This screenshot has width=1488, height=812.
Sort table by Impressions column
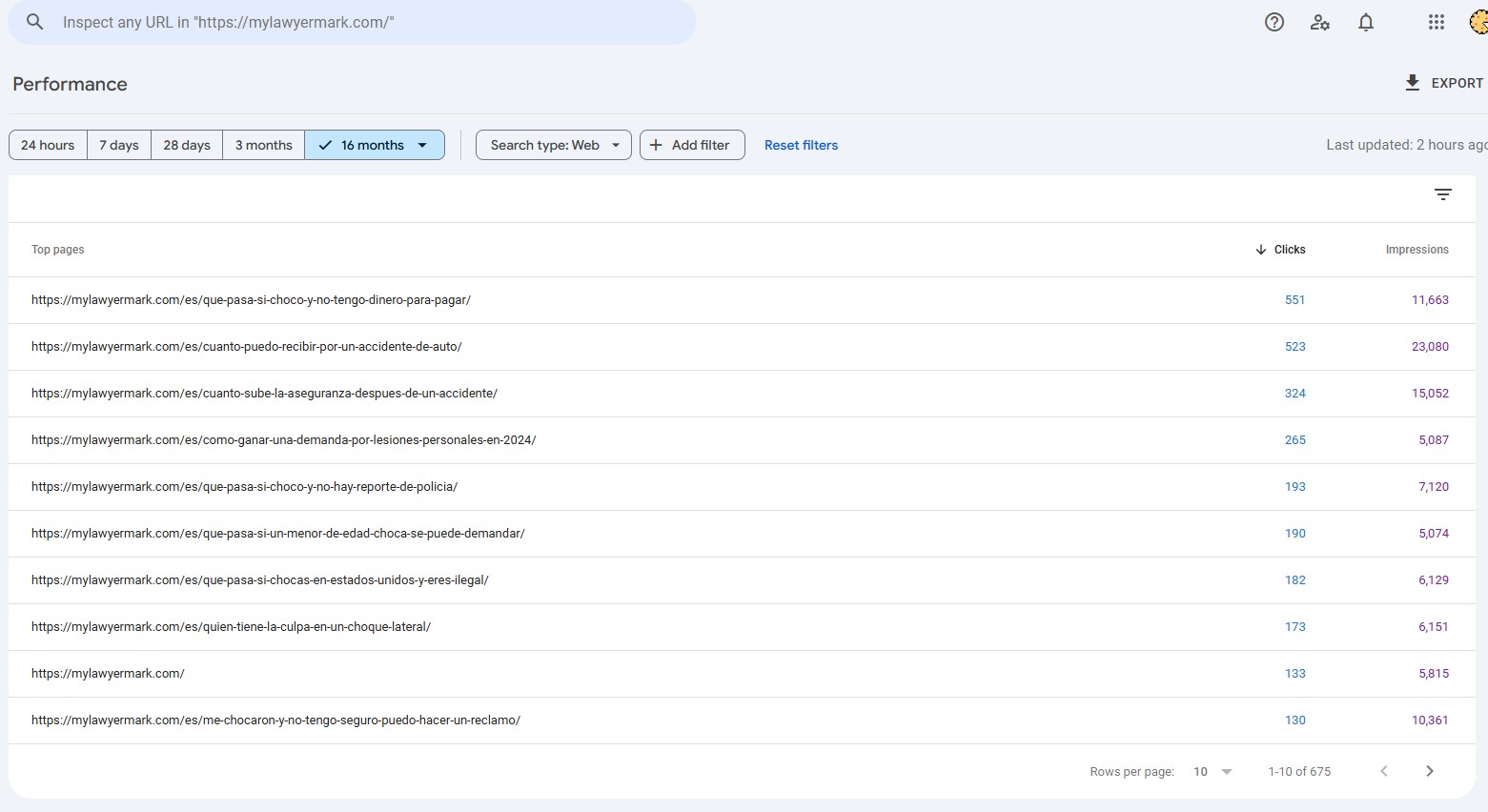(1417, 250)
